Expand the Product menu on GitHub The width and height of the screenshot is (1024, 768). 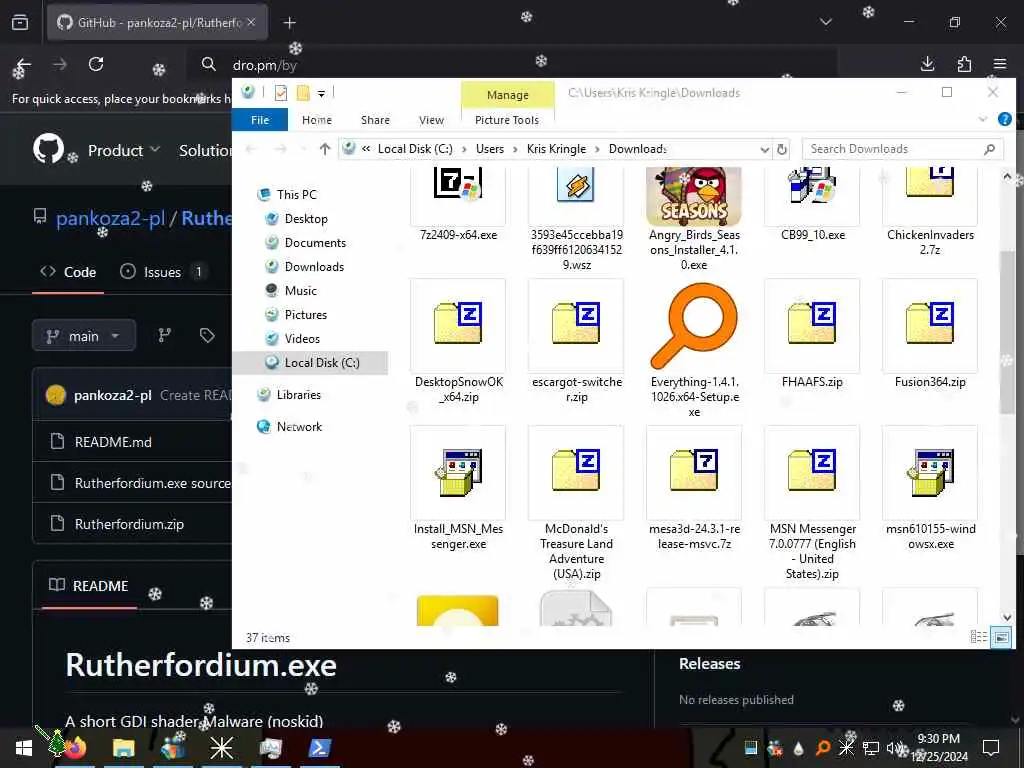[x=124, y=150]
